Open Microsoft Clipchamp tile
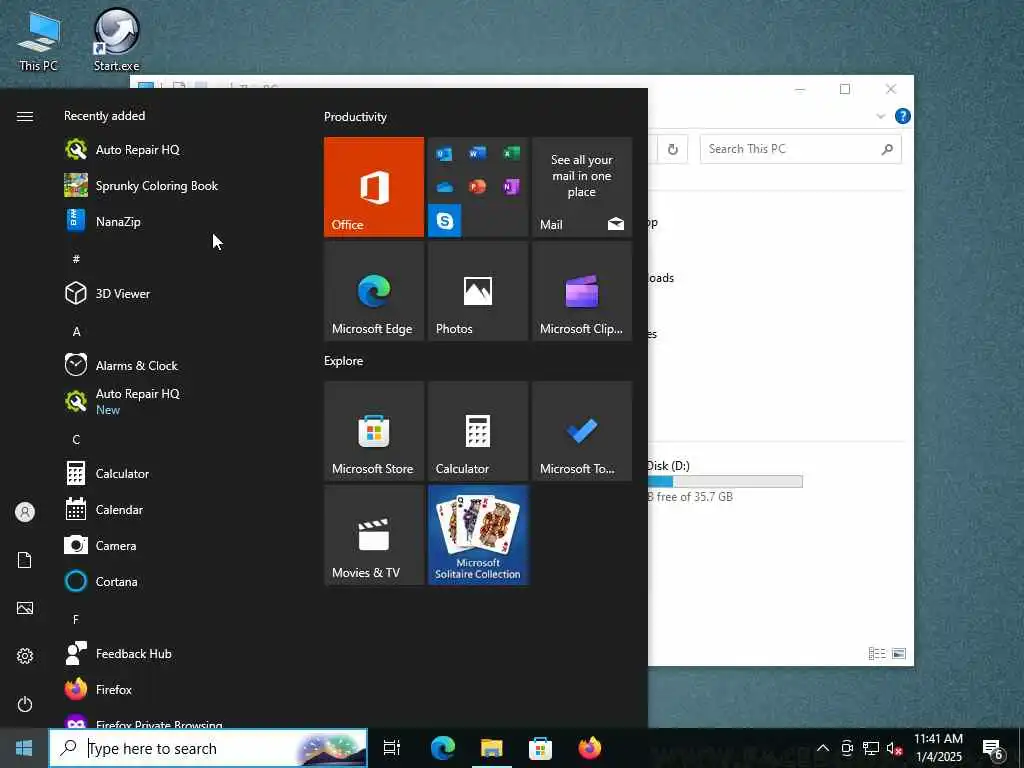This screenshot has height=768, width=1024. coord(581,291)
